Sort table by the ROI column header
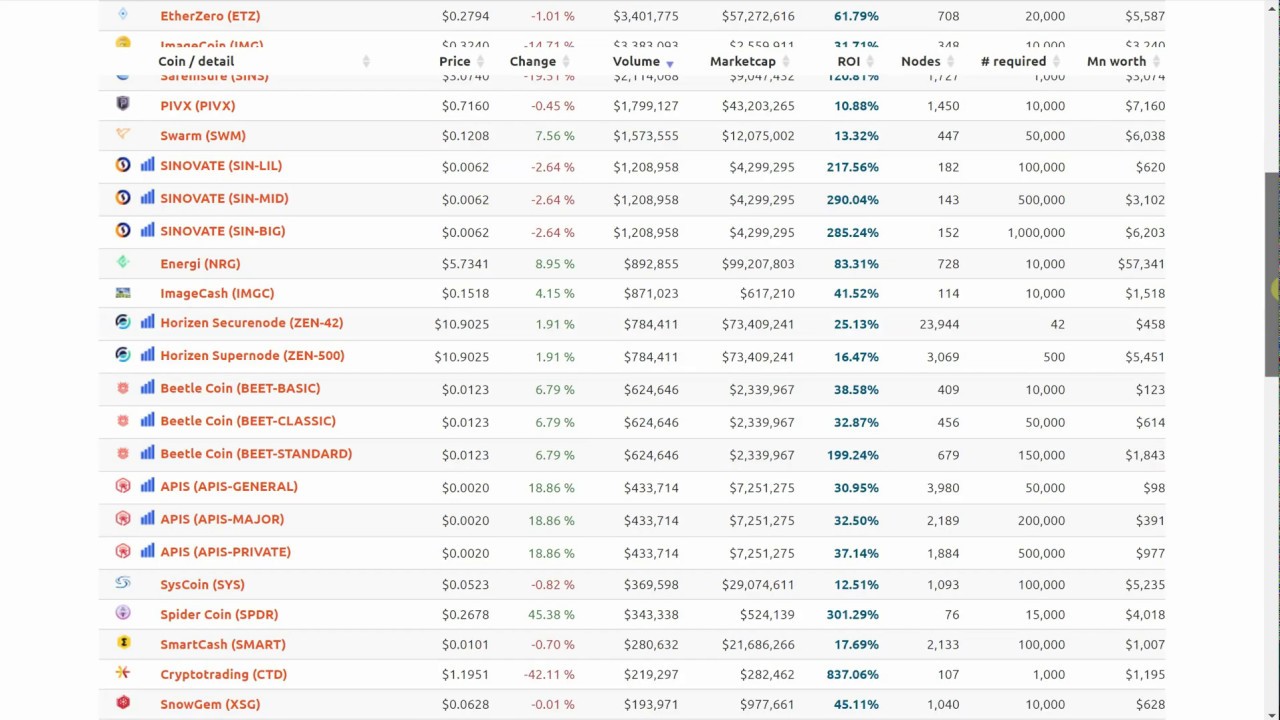This screenshot has width=1280, height=720. (x=848, y=61)
